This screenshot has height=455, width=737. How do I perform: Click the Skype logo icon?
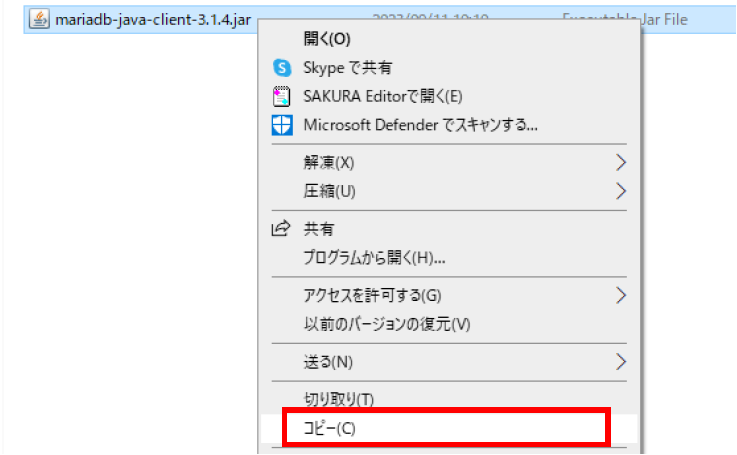[x=281, y=68]
